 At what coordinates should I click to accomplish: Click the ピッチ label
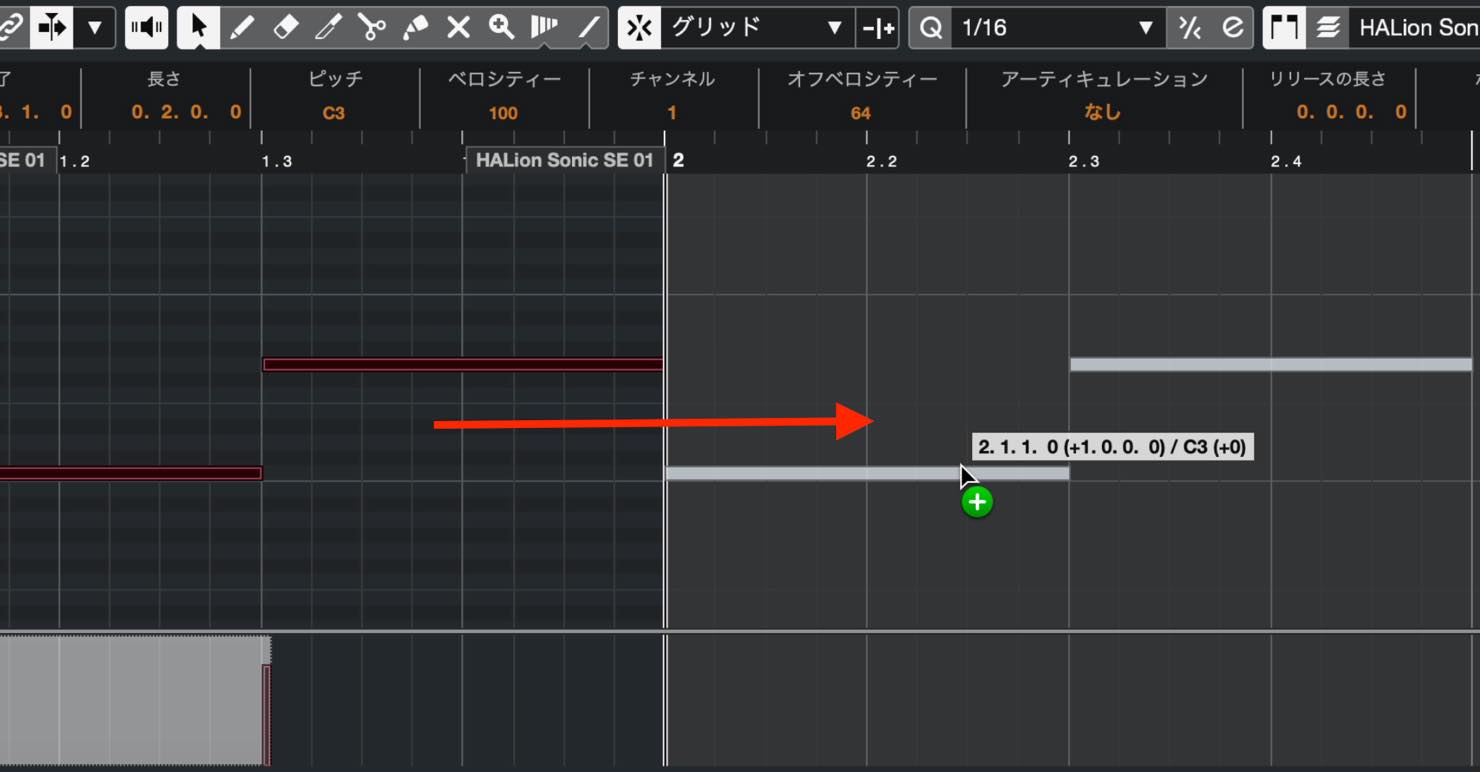335,79
